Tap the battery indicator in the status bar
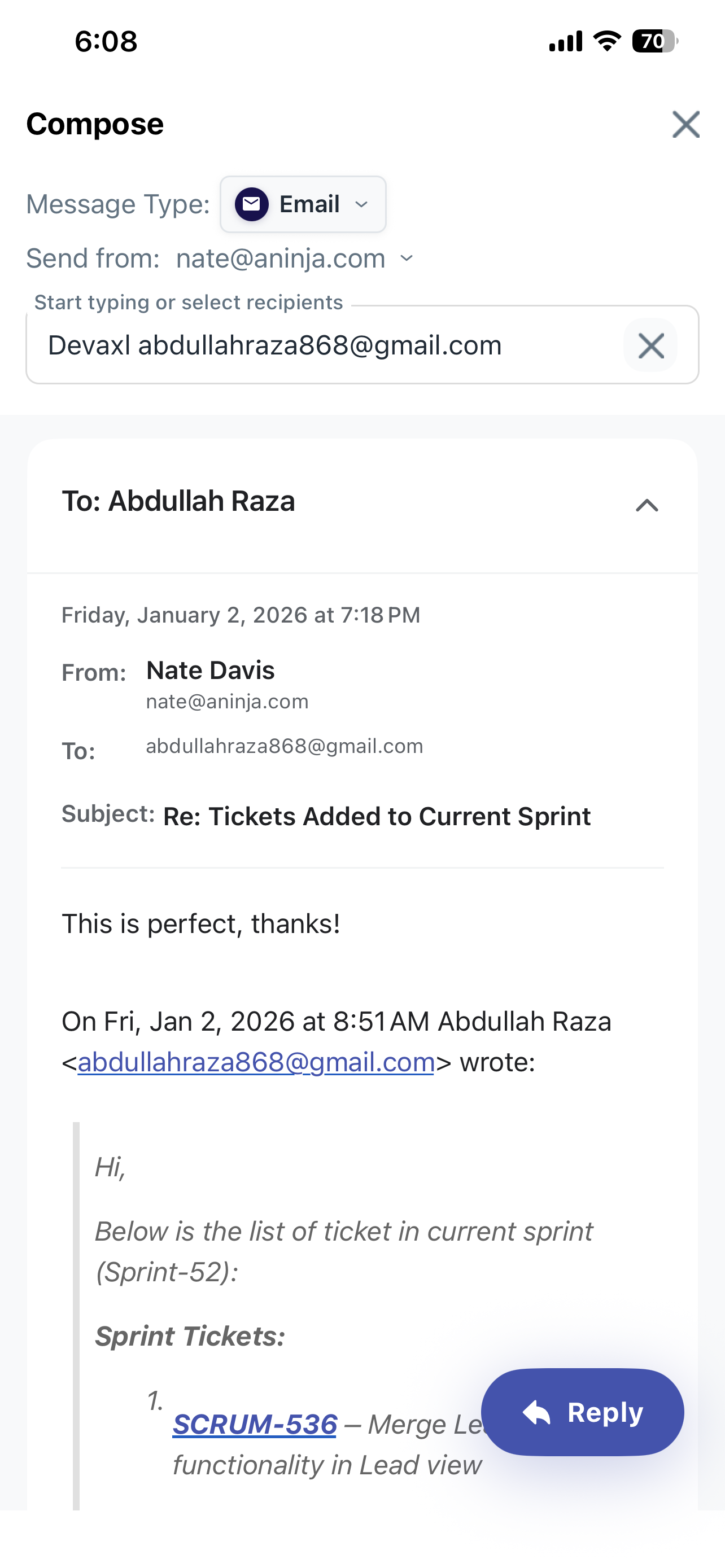The height and width of the screenshot is (1568, 725). coord(654,41)
